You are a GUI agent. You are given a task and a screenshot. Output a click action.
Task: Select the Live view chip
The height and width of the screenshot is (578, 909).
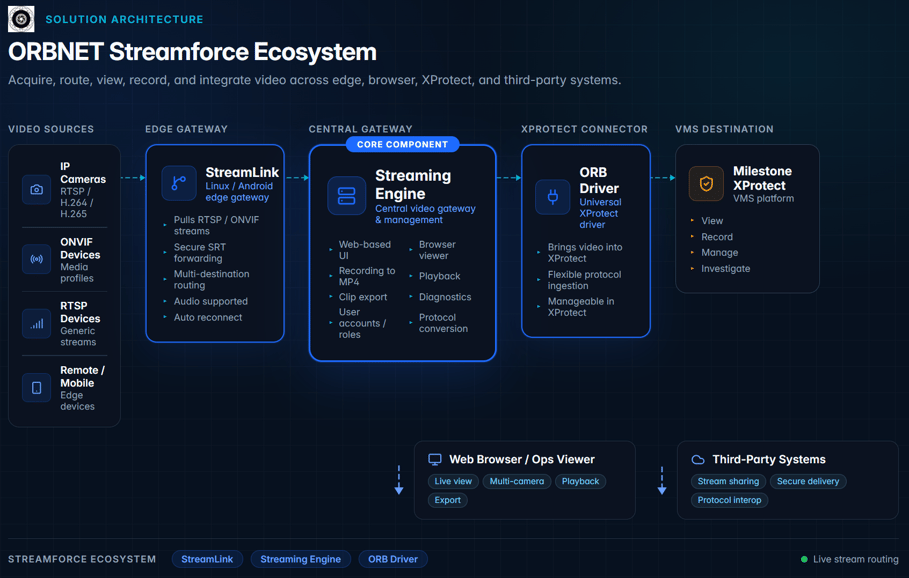tap(453, 481)
